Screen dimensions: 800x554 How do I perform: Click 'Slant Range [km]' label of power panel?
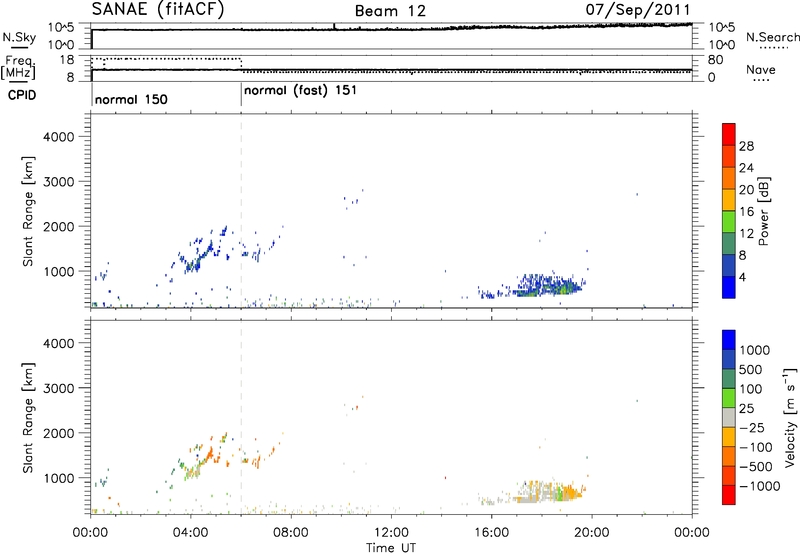point(28,211)
